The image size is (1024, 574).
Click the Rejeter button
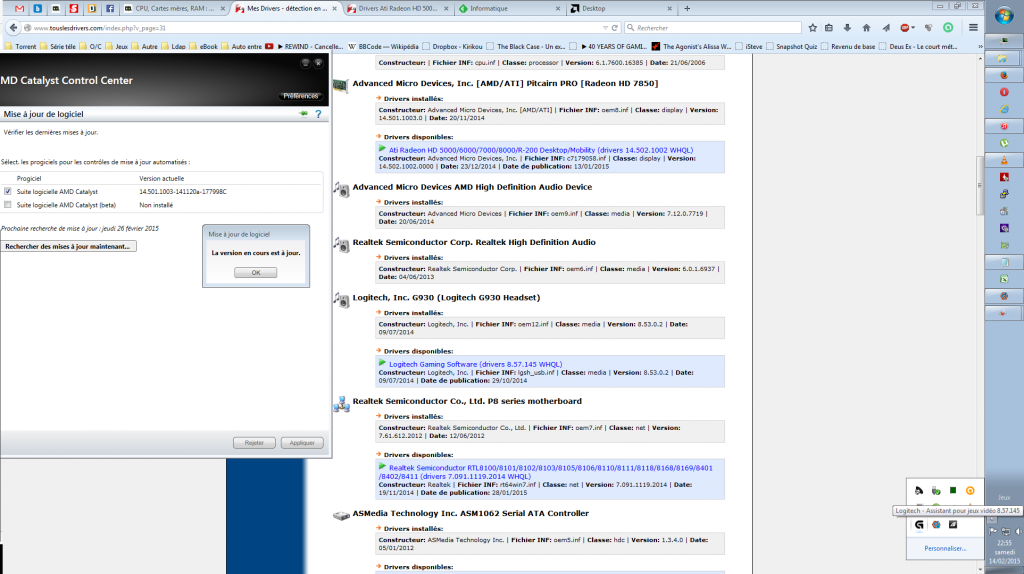click(x=254, y=443)
